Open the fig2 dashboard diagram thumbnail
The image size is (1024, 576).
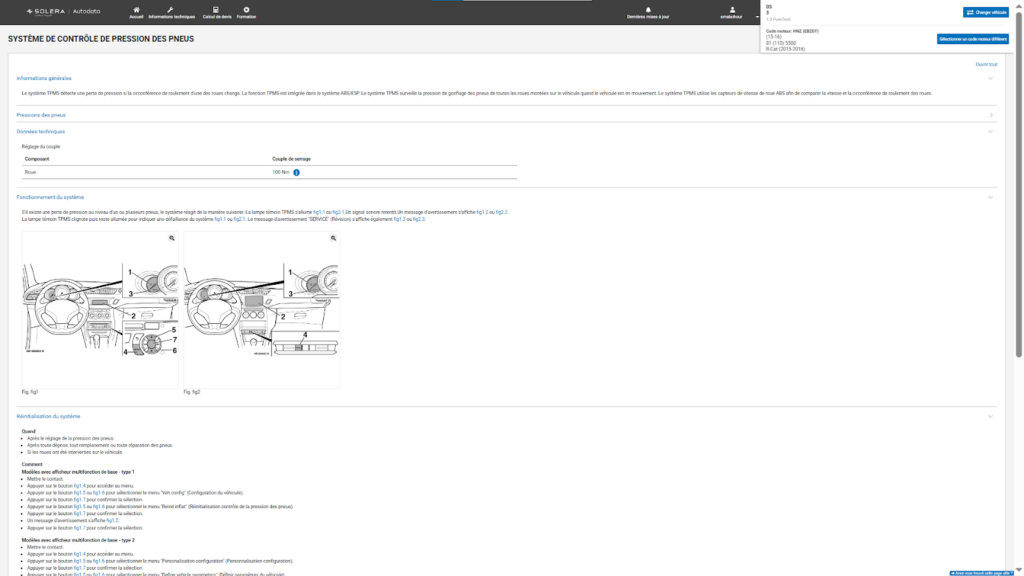click(x=261, y=309)
